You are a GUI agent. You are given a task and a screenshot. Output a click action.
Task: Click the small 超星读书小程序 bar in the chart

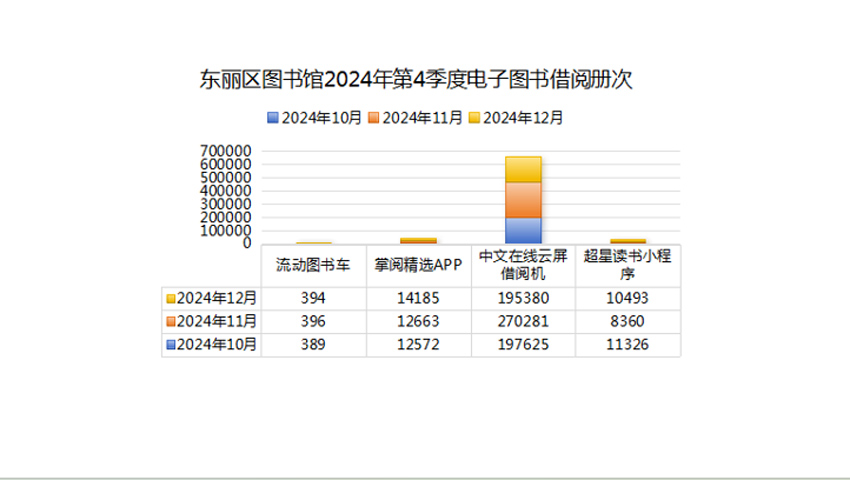(628, 240)
